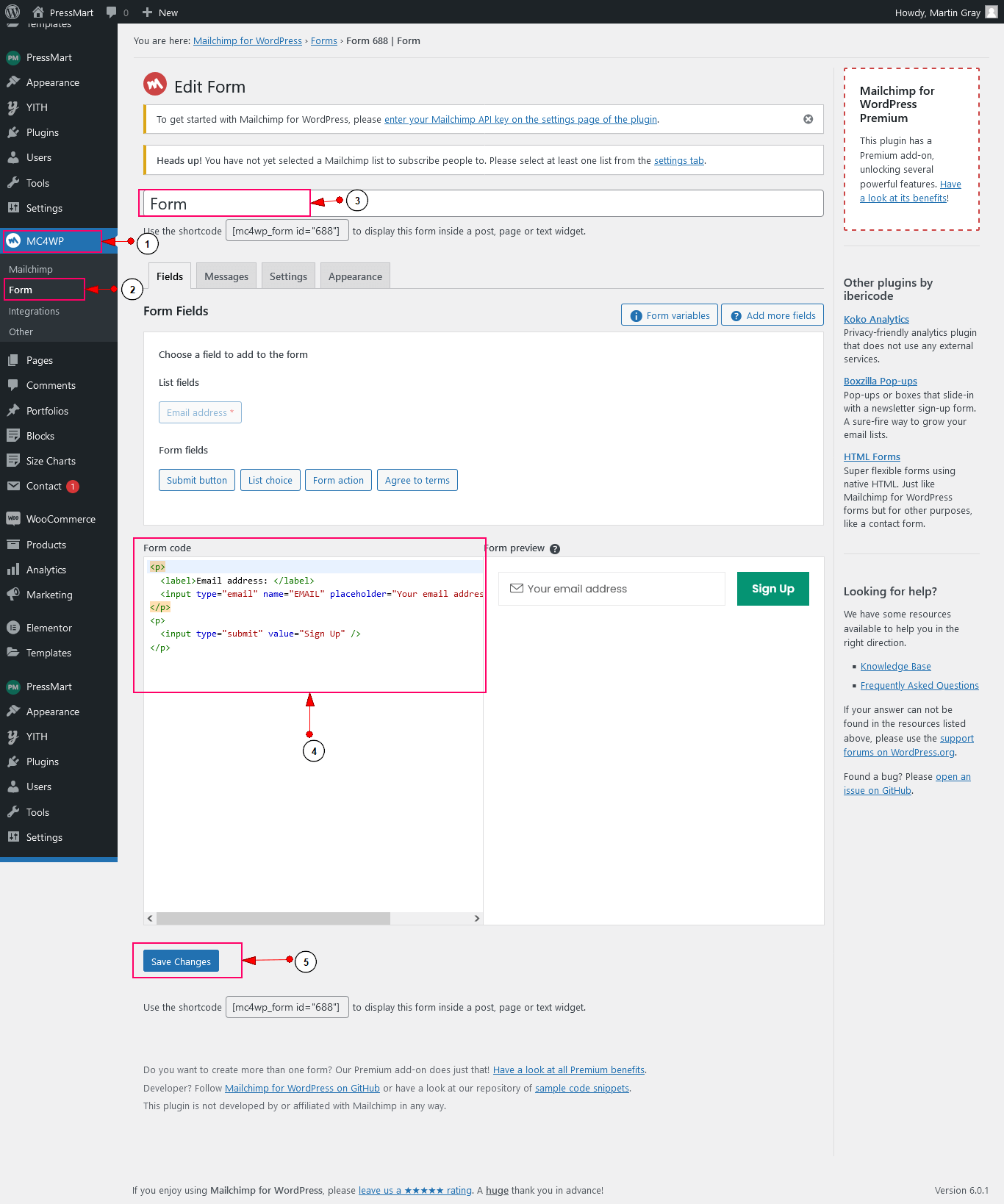Switch to the Appearance tab of form

click(355, 276)
